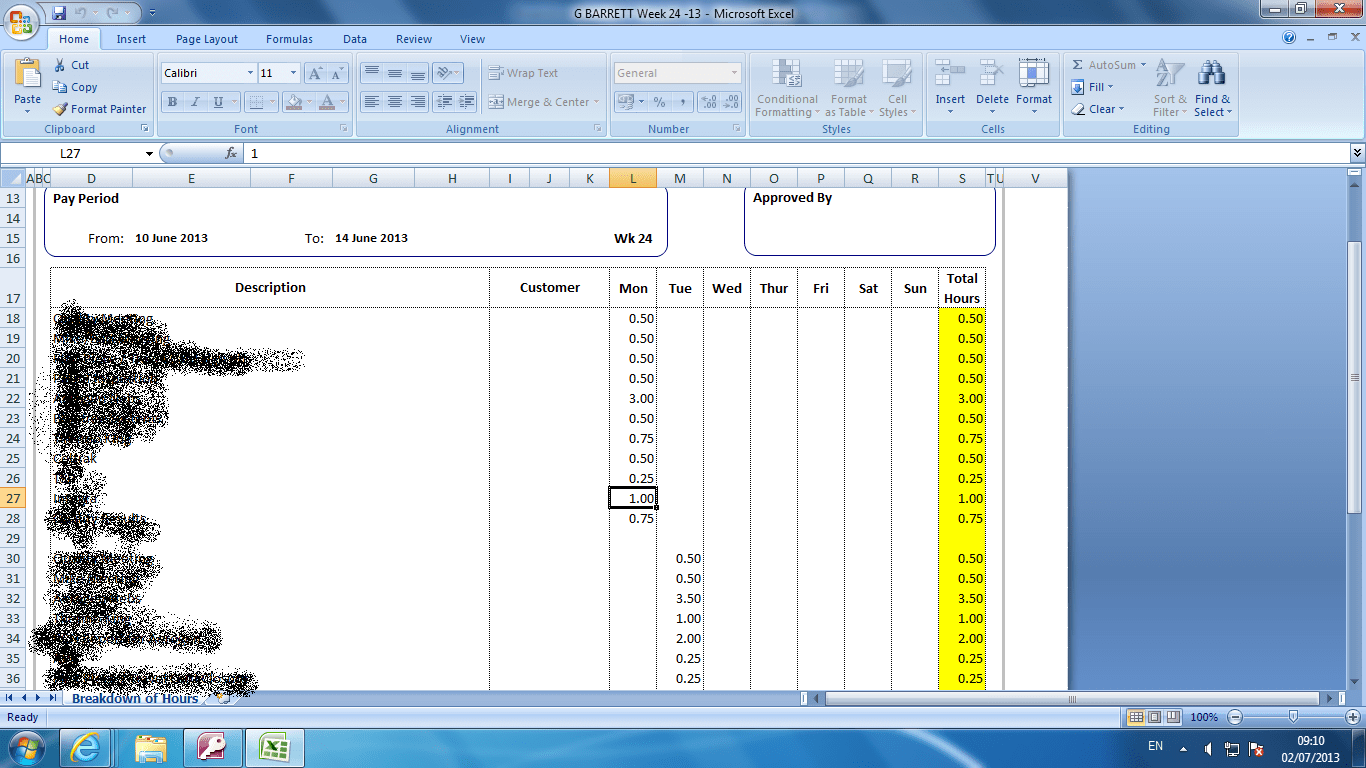Click the insert function fx icon
Image resolution: width=1366 pixels, height=768 pixels.
point(231,153)
